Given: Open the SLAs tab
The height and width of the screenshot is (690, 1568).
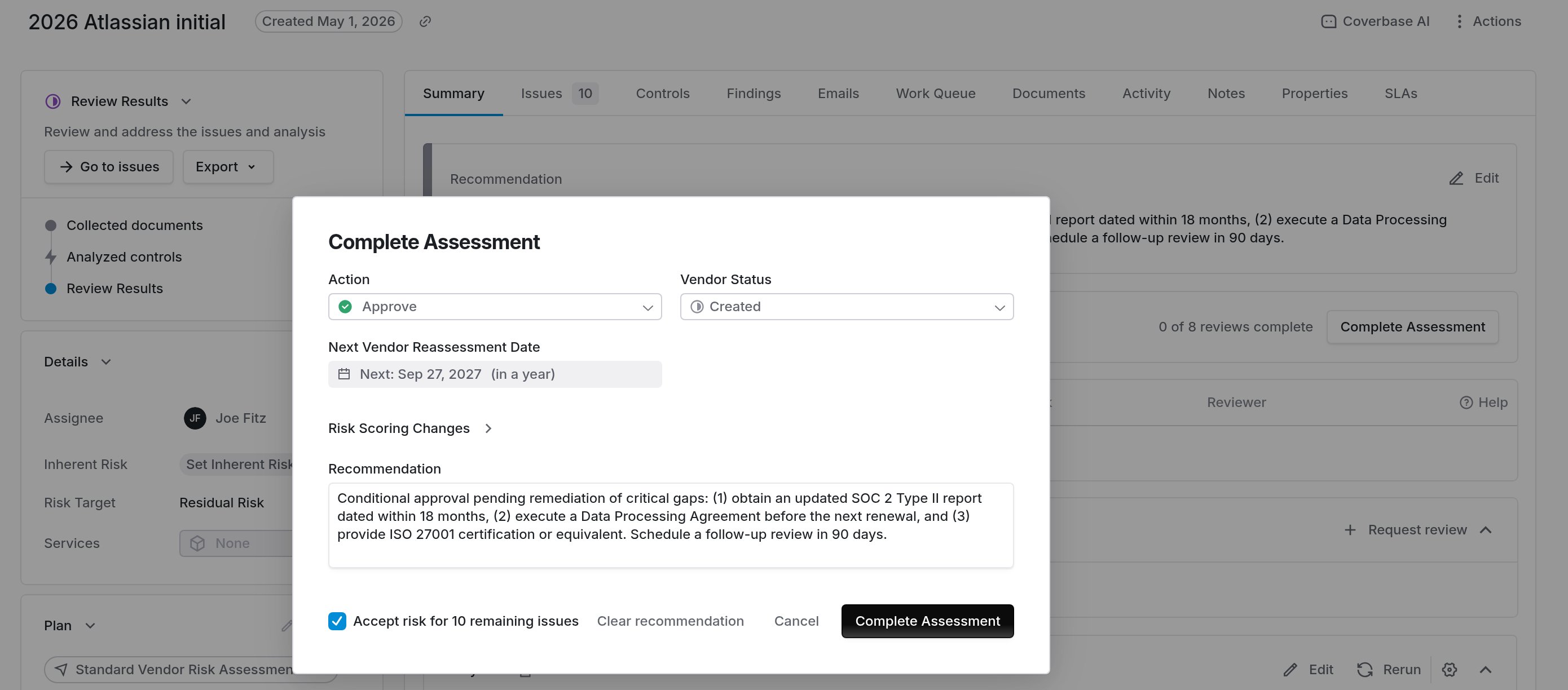Looking at the screenshot, I should pyautogui.click(x=1400, y=94).
